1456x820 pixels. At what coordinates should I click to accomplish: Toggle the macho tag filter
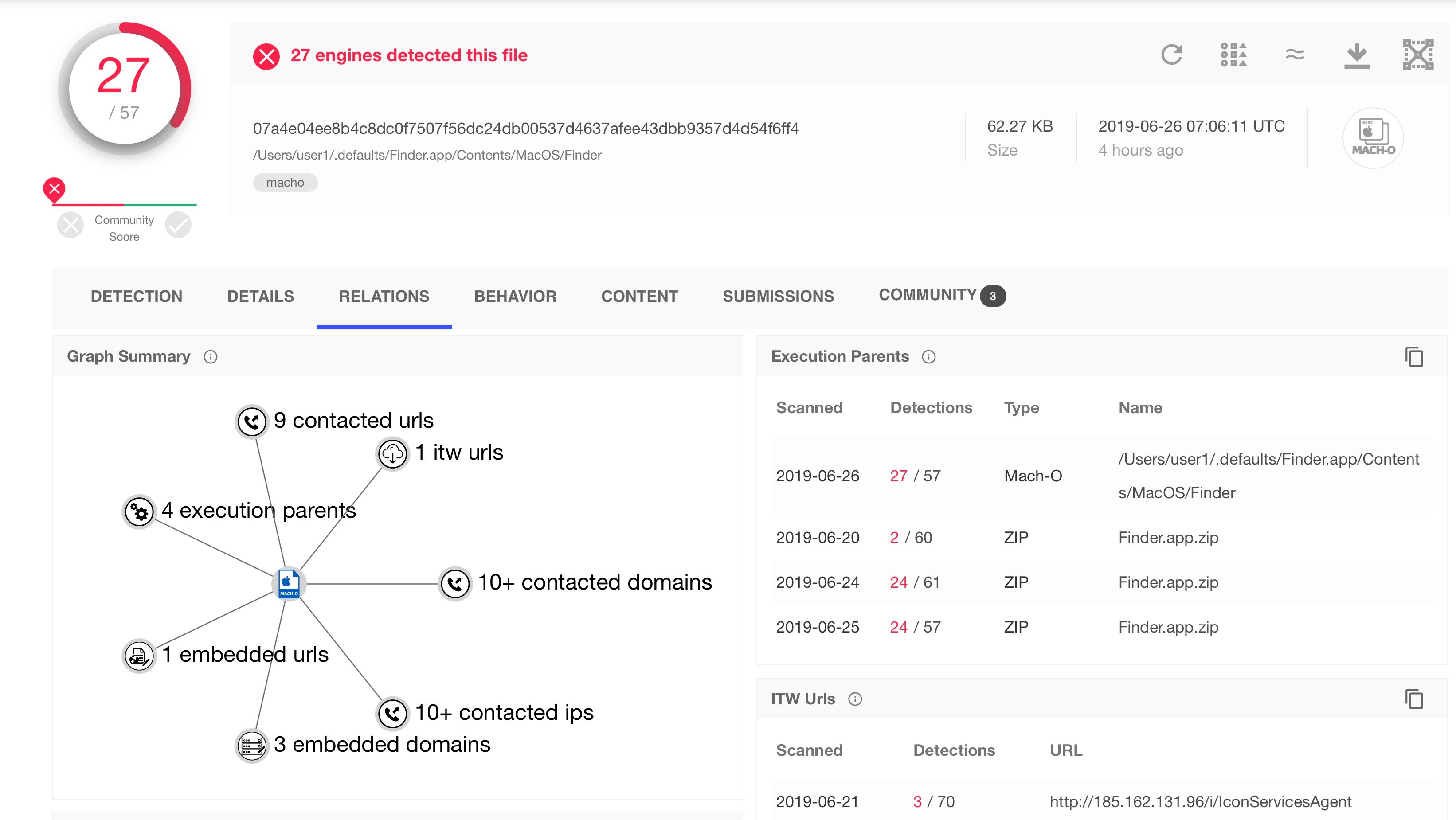point(284,182)
